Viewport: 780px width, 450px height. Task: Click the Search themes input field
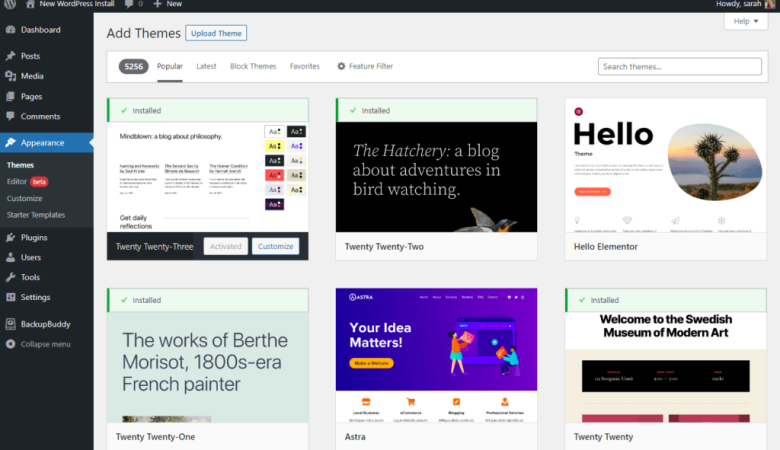(680, 67)
